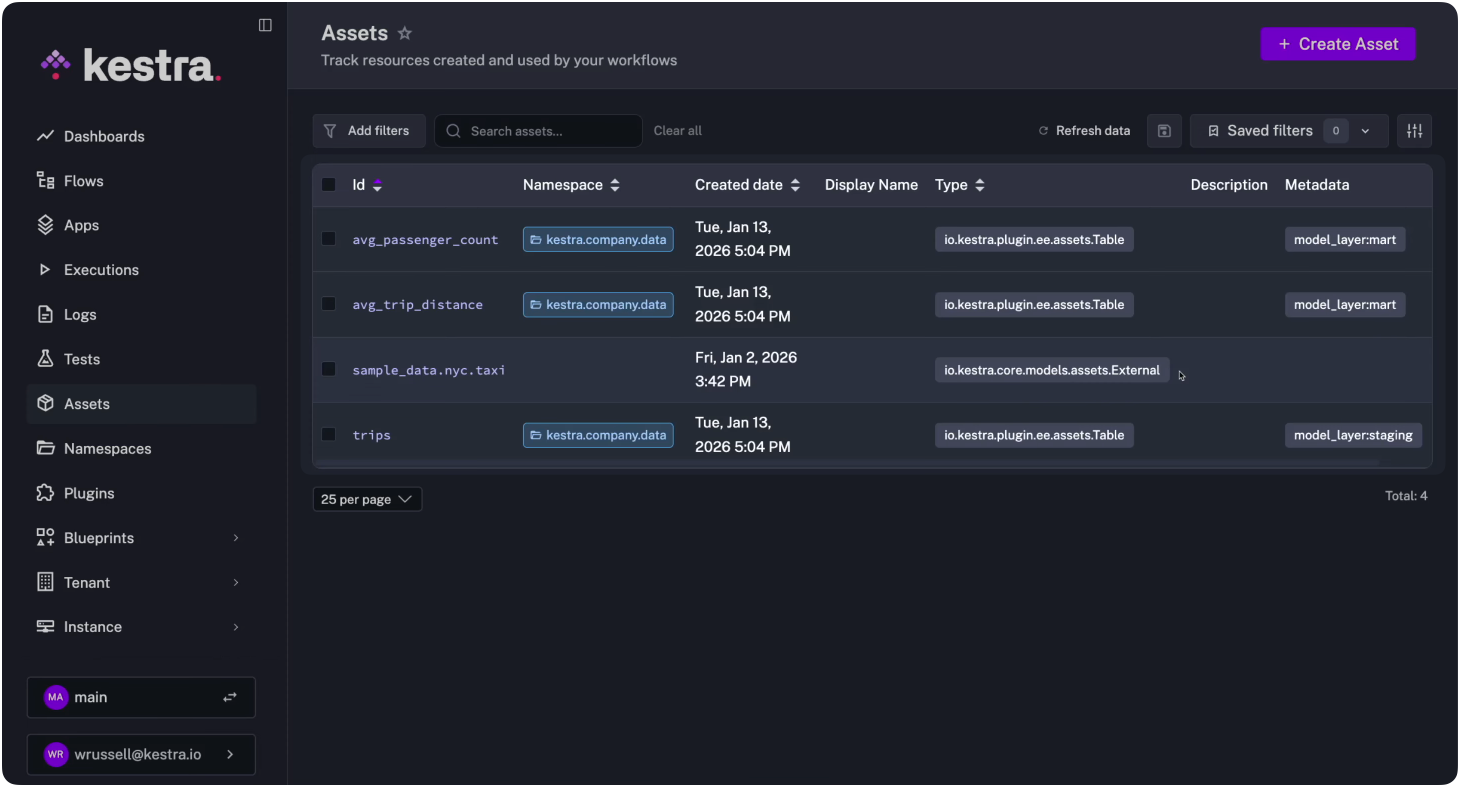Click the save filter disk icon
The image size is (1460, 787).
pyautogui.click(x=1164, y=131)
